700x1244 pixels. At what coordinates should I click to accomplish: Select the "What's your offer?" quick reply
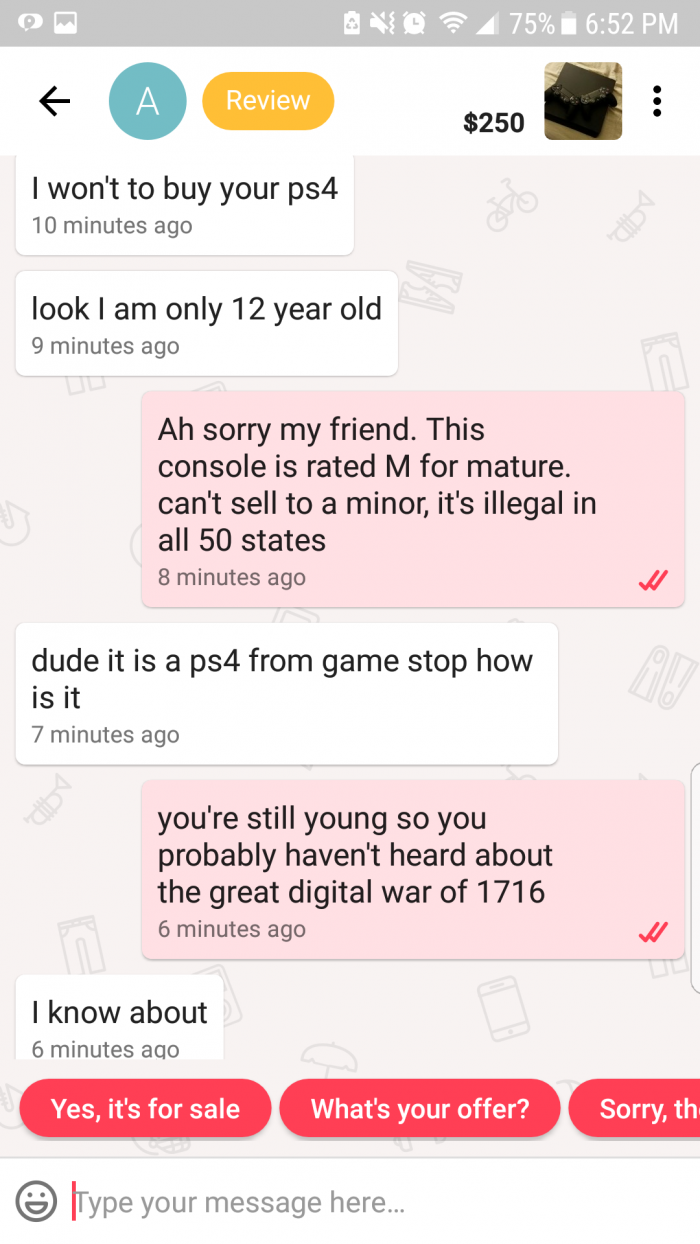[x=420, y=1108]
